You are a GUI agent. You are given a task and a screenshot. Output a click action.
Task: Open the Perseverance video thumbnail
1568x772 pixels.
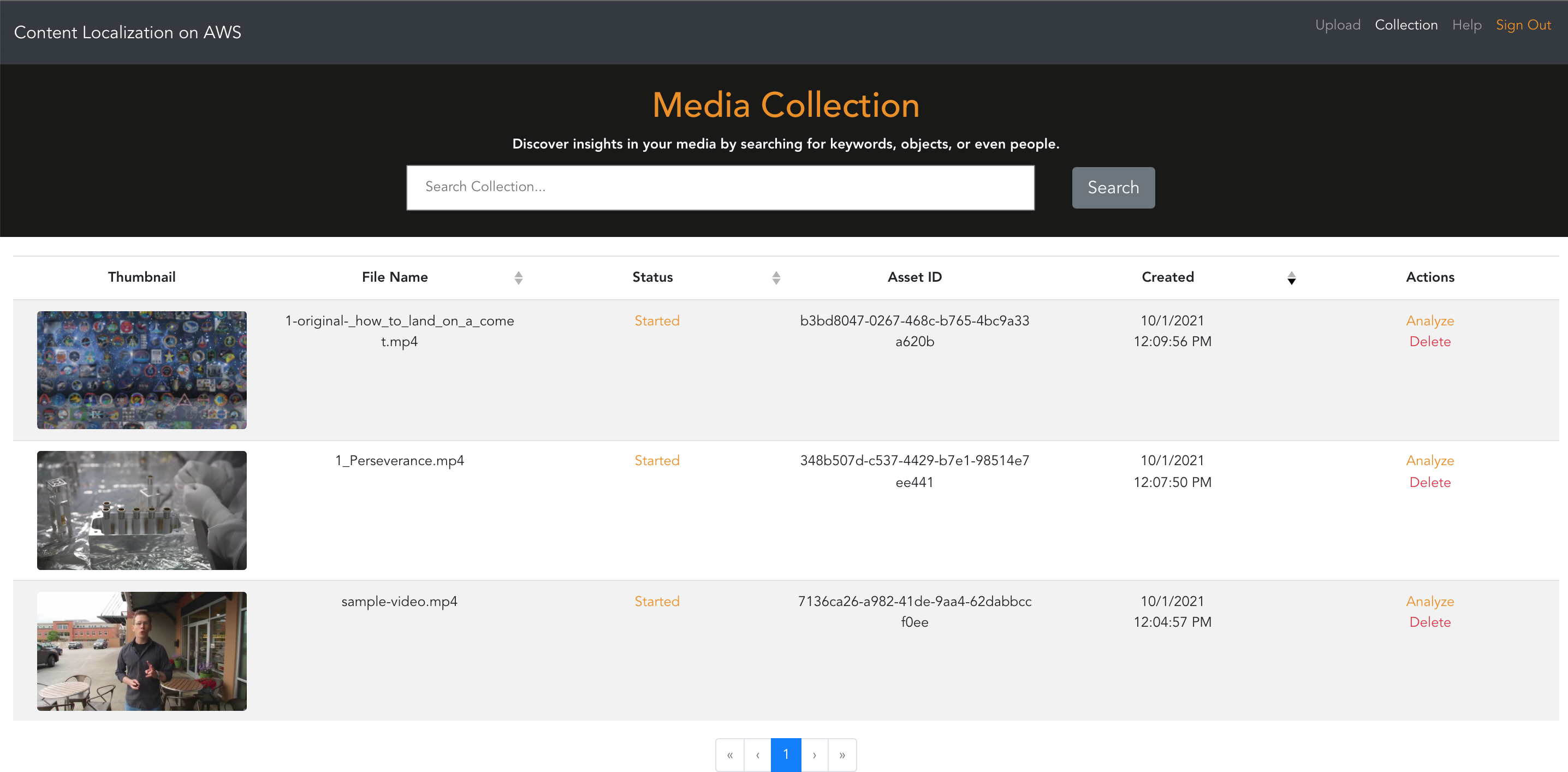(x=142, y=510)
